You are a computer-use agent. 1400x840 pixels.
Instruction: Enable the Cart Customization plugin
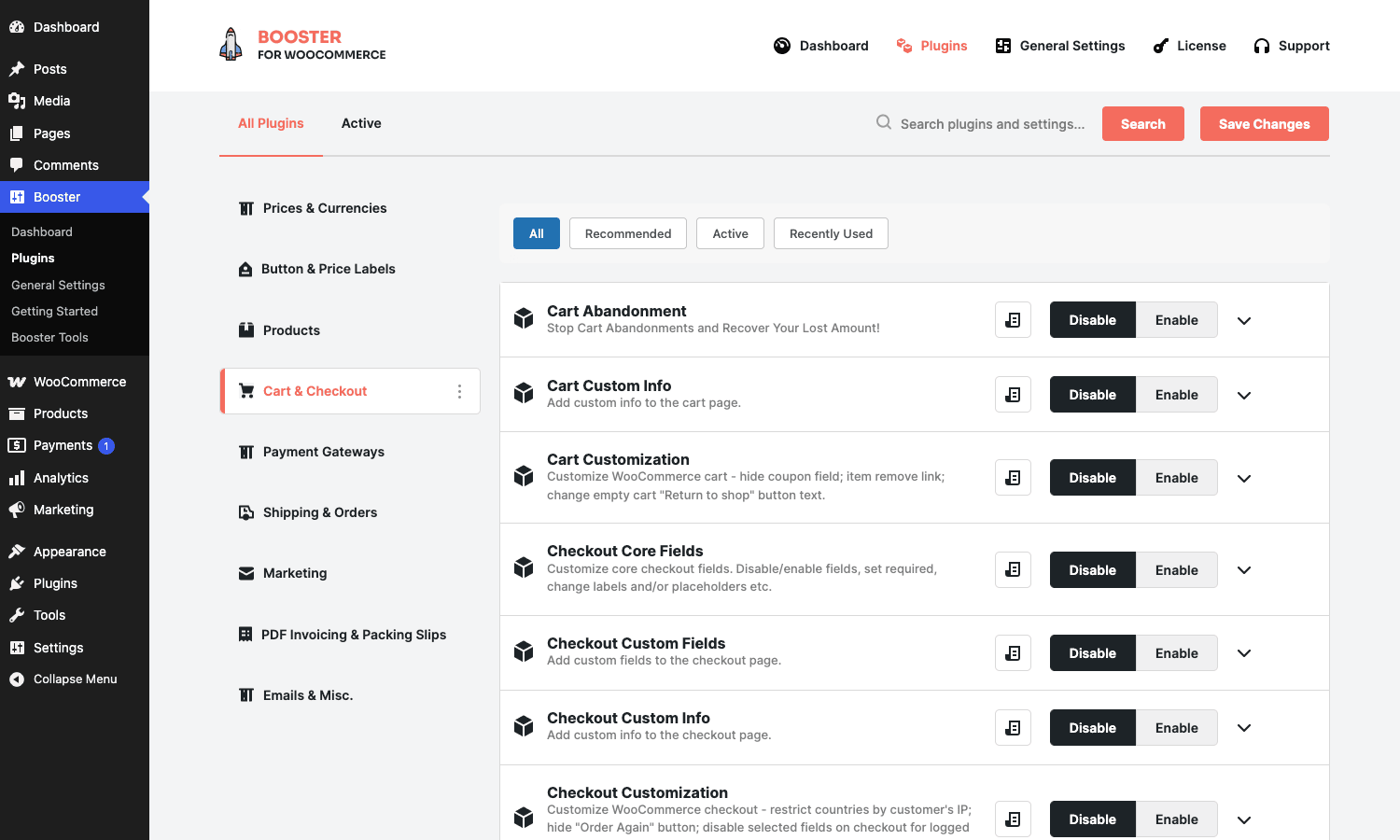pos(1176,478)
